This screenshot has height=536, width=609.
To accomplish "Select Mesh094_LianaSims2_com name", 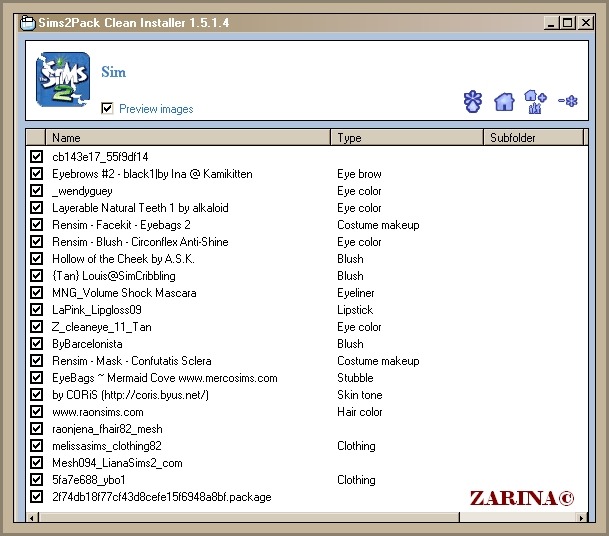I will coord(117,463).
